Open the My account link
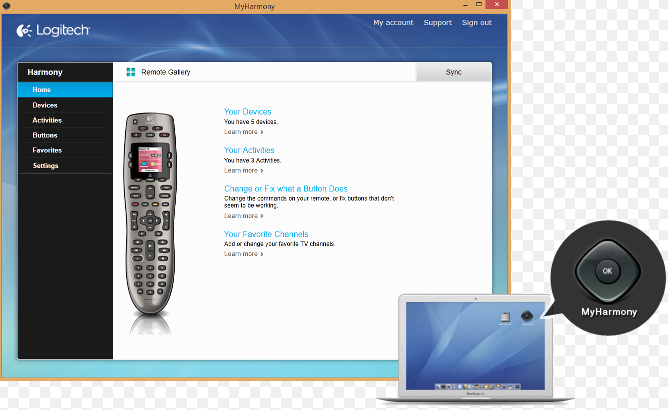This screenshot has width=668, height=410. pyautogui.click(x=393, y=23)
